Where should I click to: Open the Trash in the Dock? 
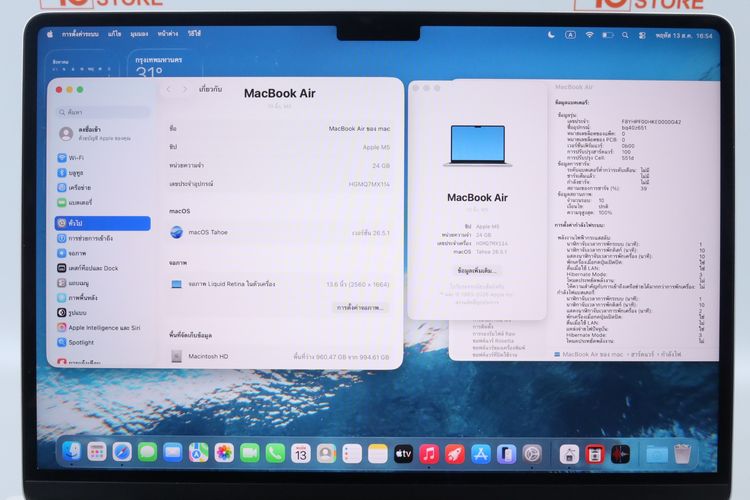tap(683, 454)
